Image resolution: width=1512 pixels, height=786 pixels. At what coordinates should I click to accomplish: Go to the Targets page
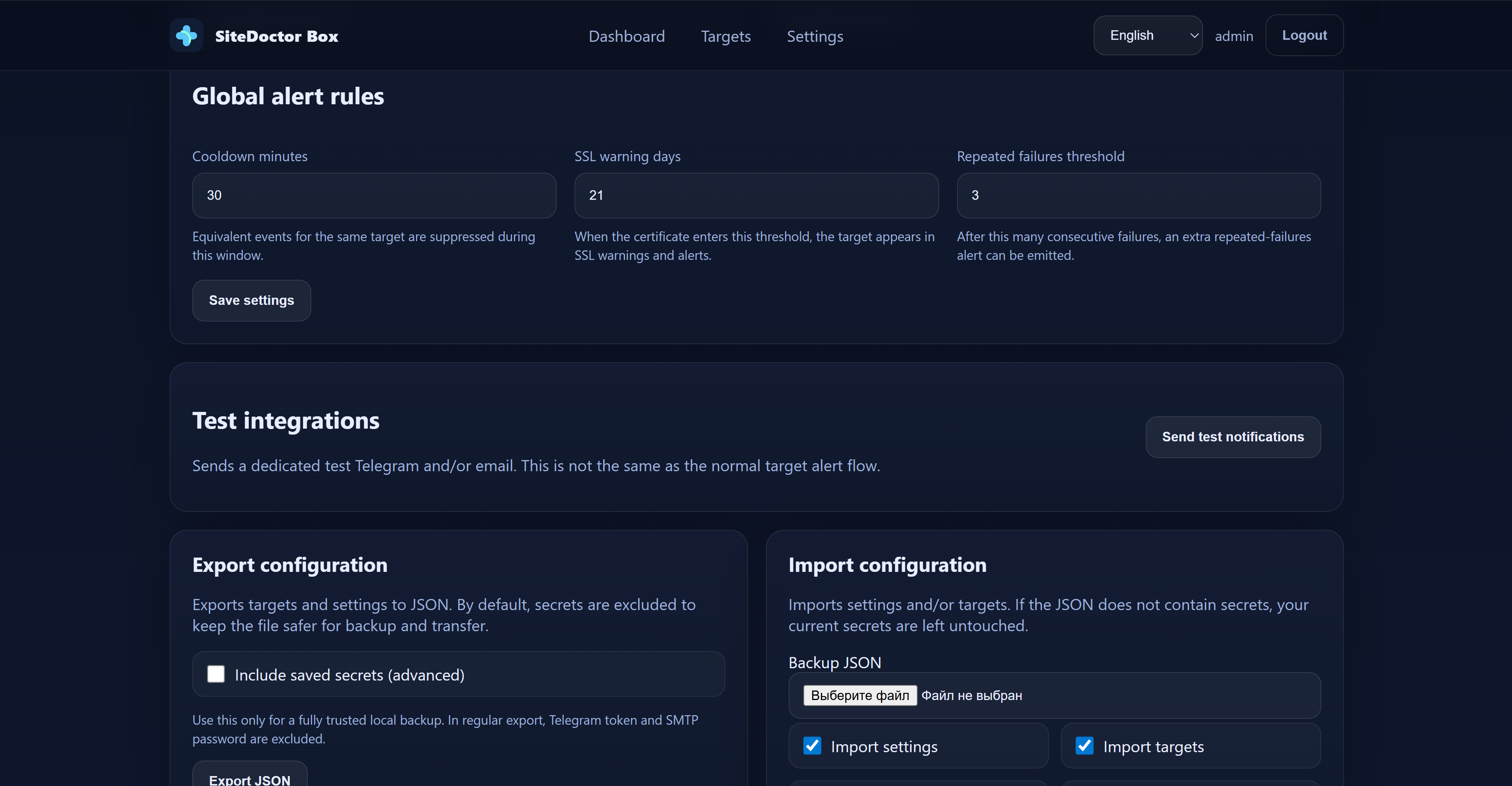(x=725, y=36)
